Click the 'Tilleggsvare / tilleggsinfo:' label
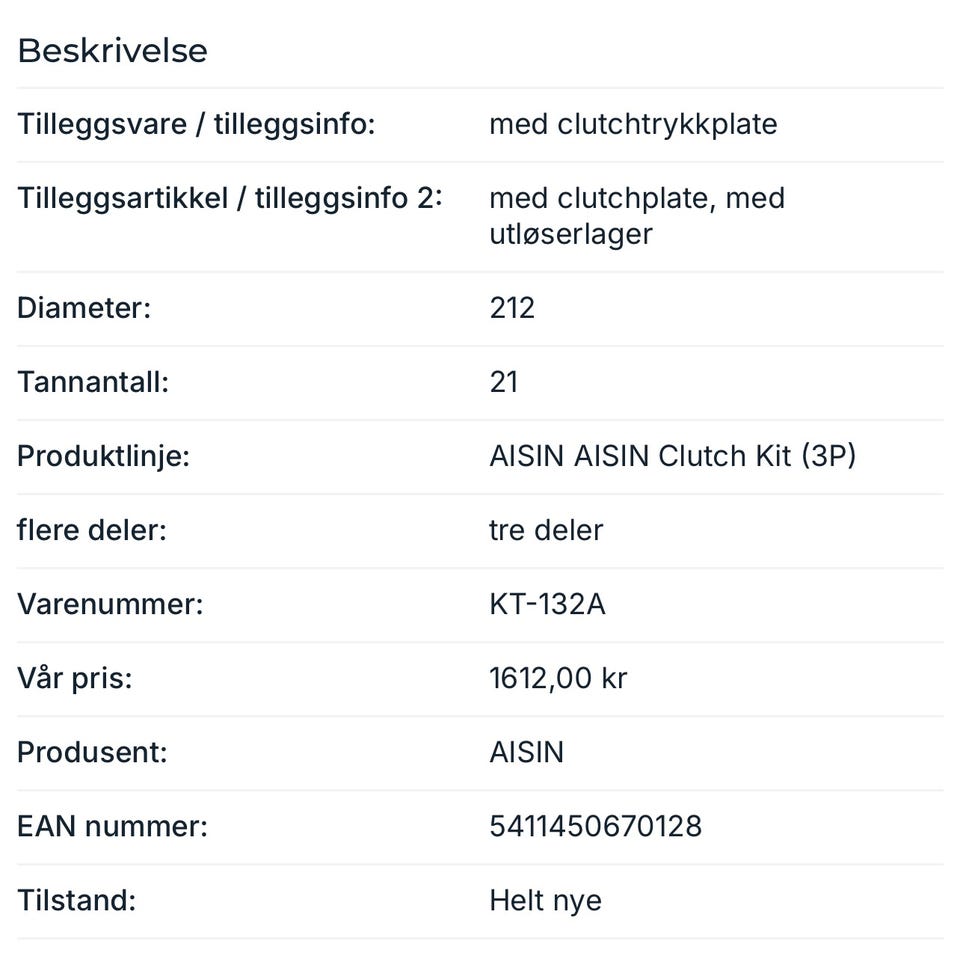Screen dimensions: 960x956 click(x=196, y=125)
